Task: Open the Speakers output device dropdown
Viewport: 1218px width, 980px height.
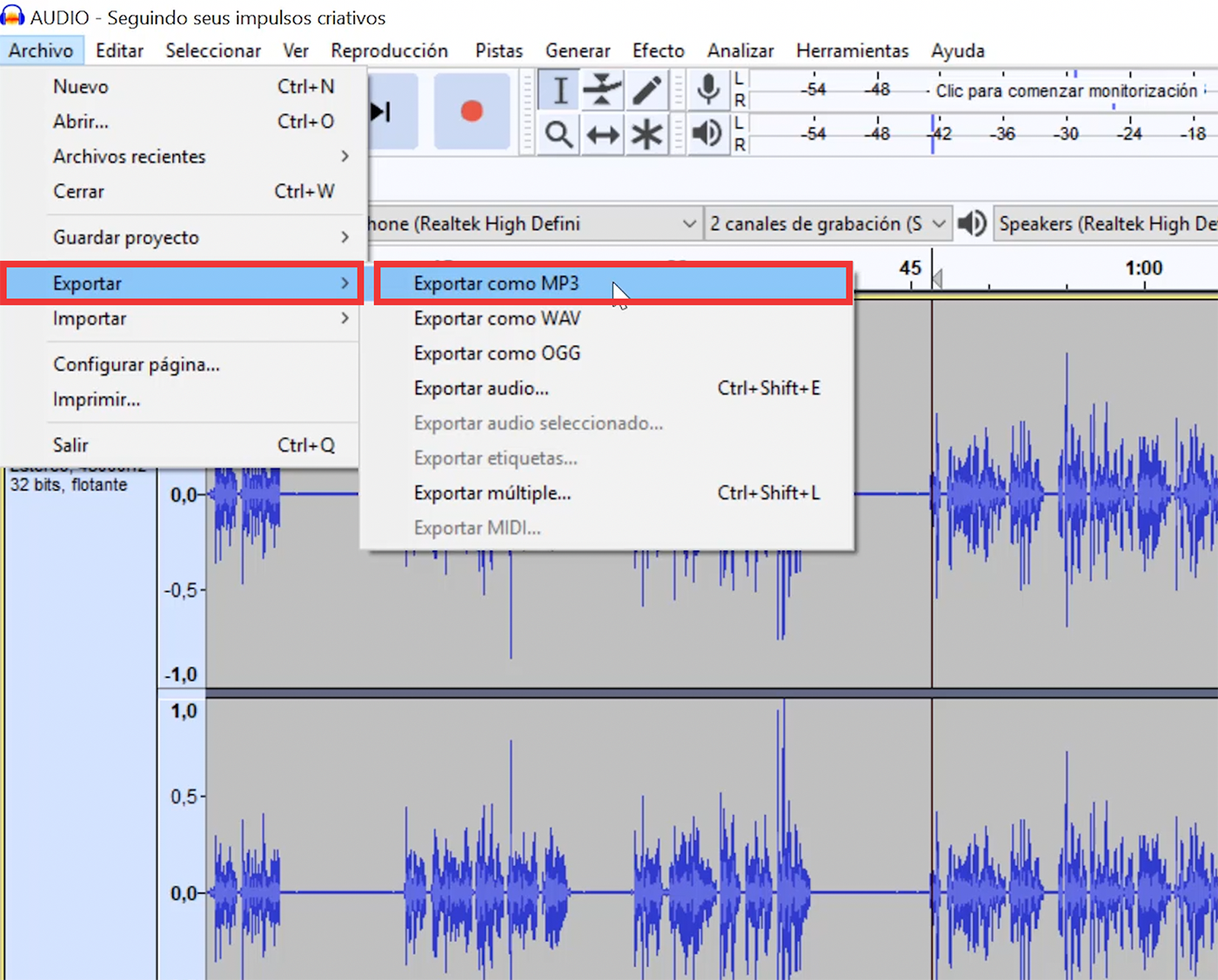Action: coord(1106,223)
